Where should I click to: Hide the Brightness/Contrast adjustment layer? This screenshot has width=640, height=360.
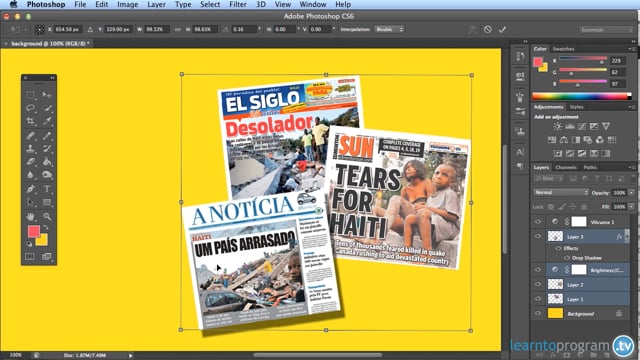pos(538,269)
